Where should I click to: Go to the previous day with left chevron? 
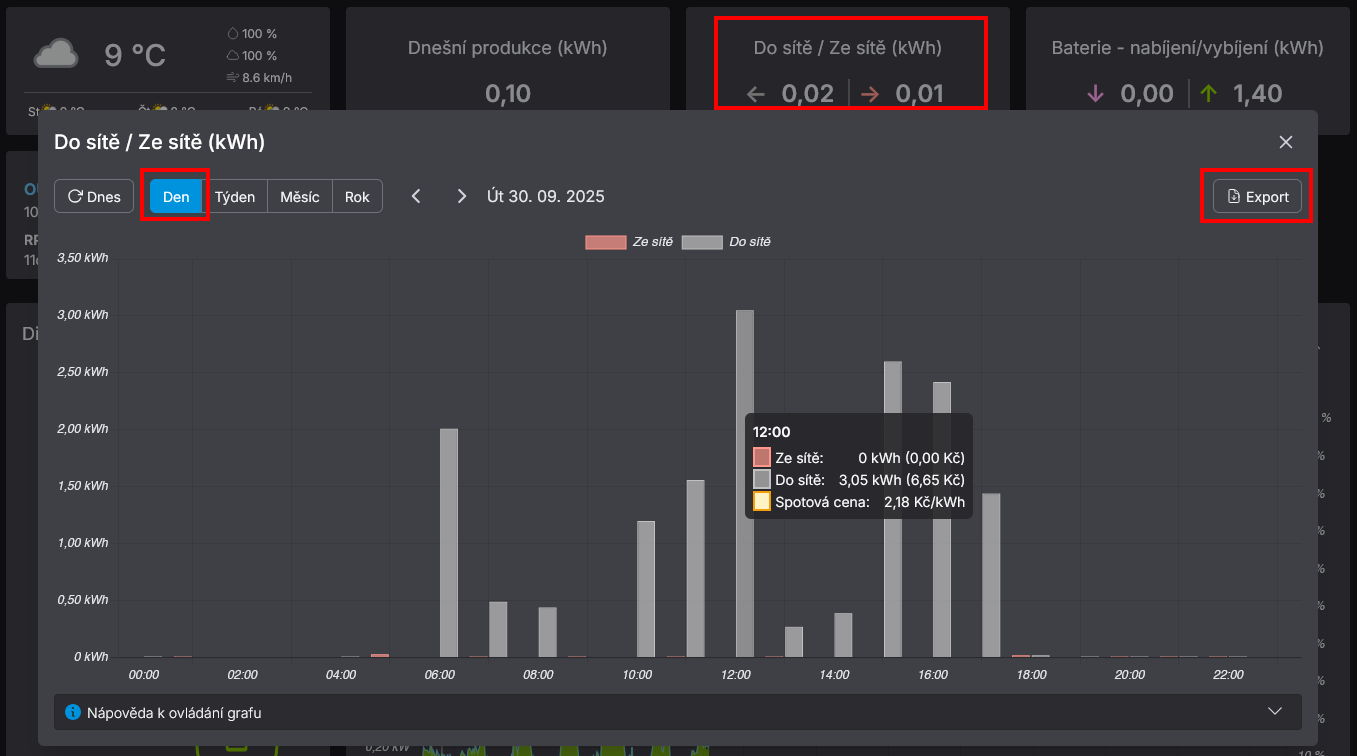tap(416, 196)
